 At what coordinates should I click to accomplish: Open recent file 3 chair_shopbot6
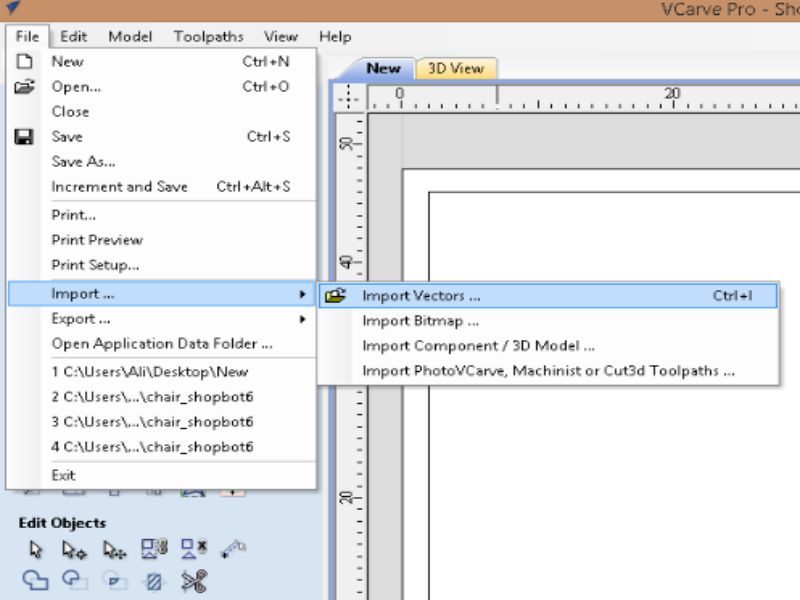(x=161, y=421)
